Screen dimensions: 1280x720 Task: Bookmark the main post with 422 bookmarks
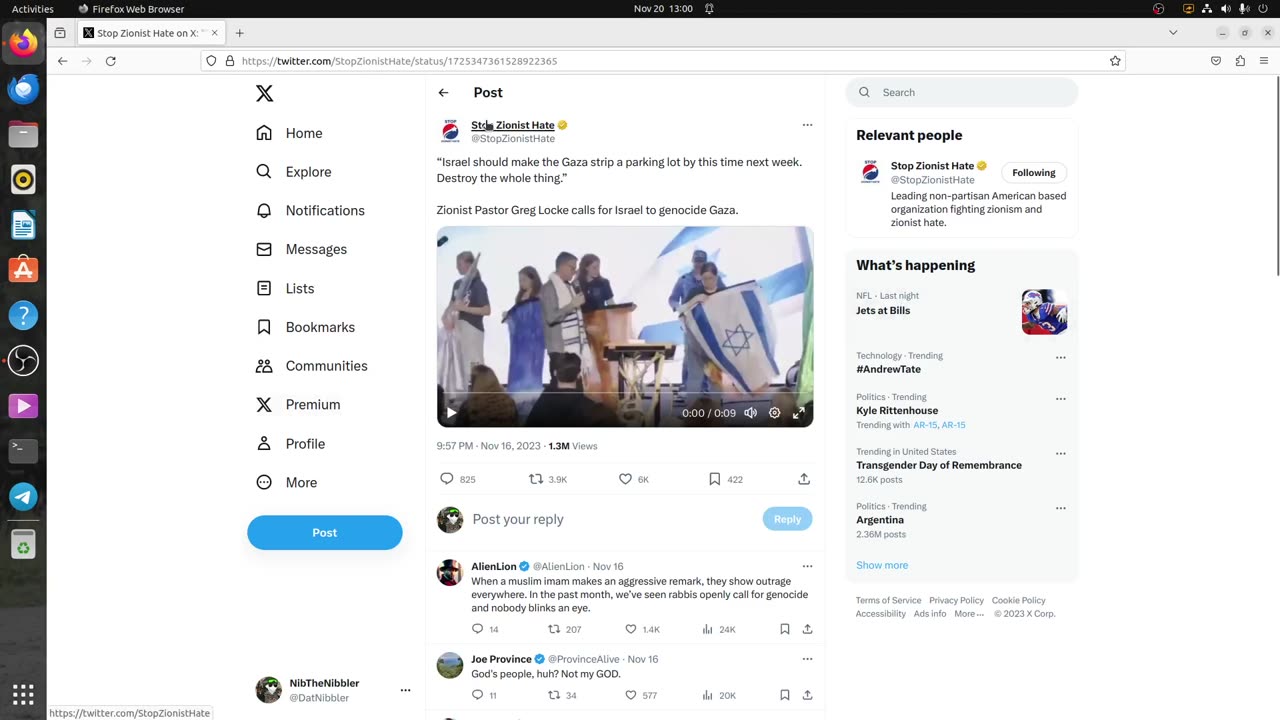714,479
